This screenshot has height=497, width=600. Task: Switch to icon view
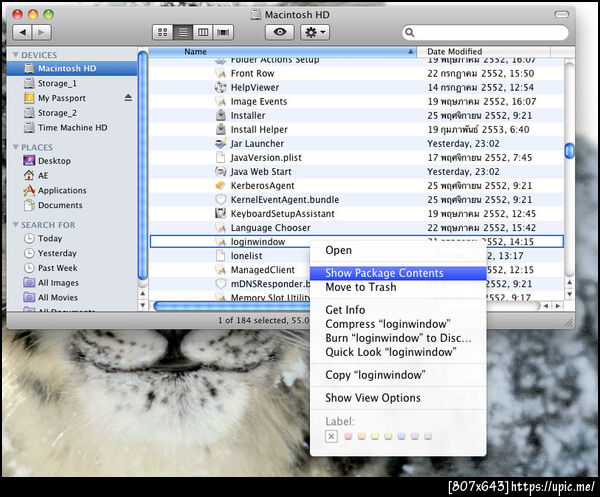pos(163,33)
